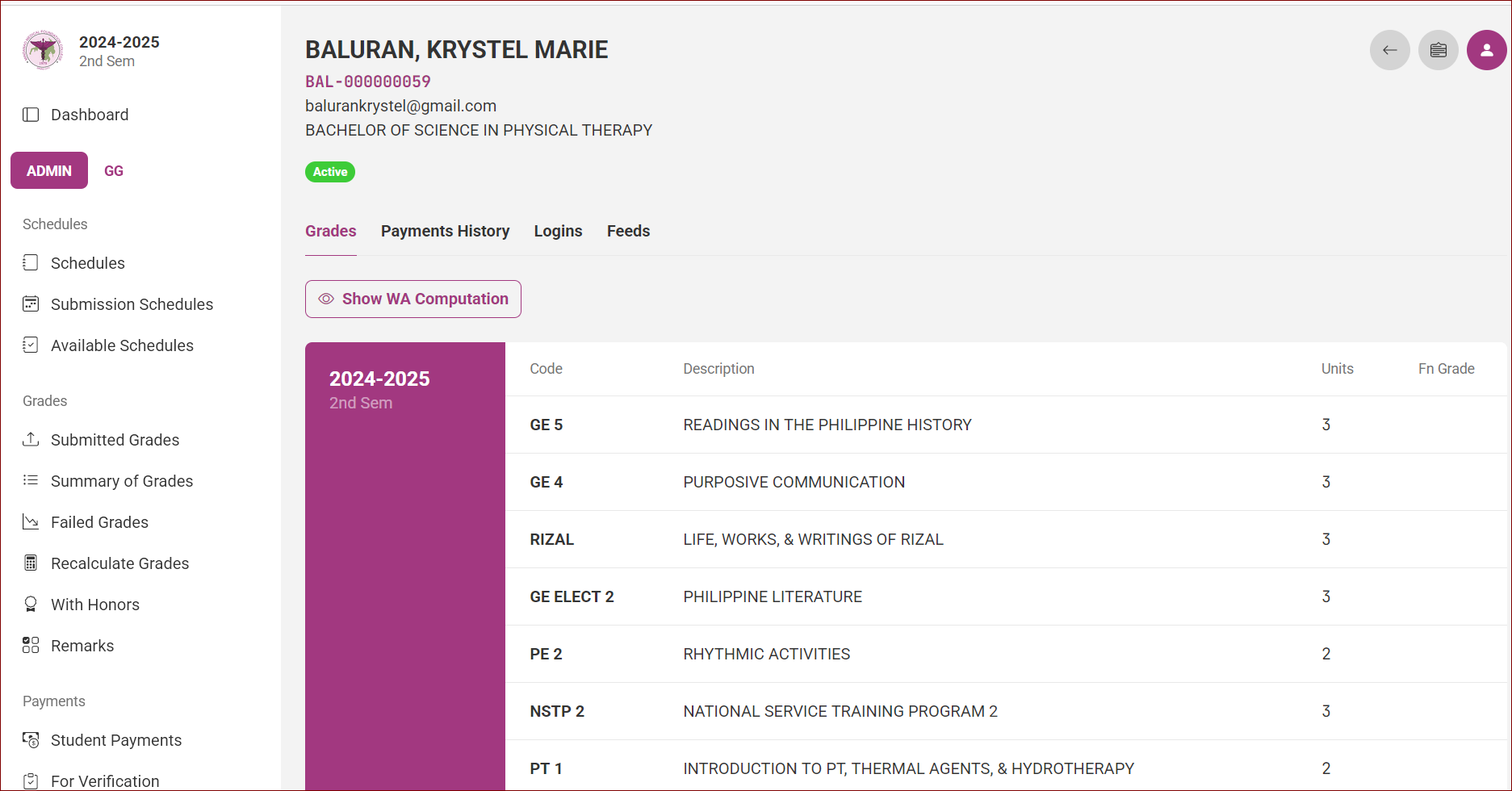Click the Description column header
The width and height of the screenshot is (1512, 791).
pyautogui.click(x=719, y=369)
